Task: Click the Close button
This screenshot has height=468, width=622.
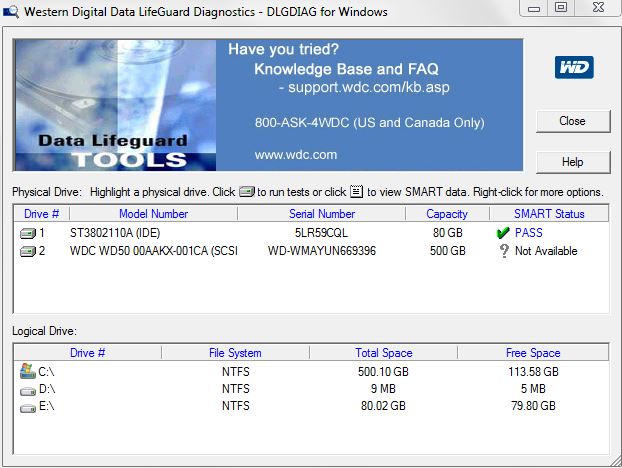Action: (x=573, y=121)
